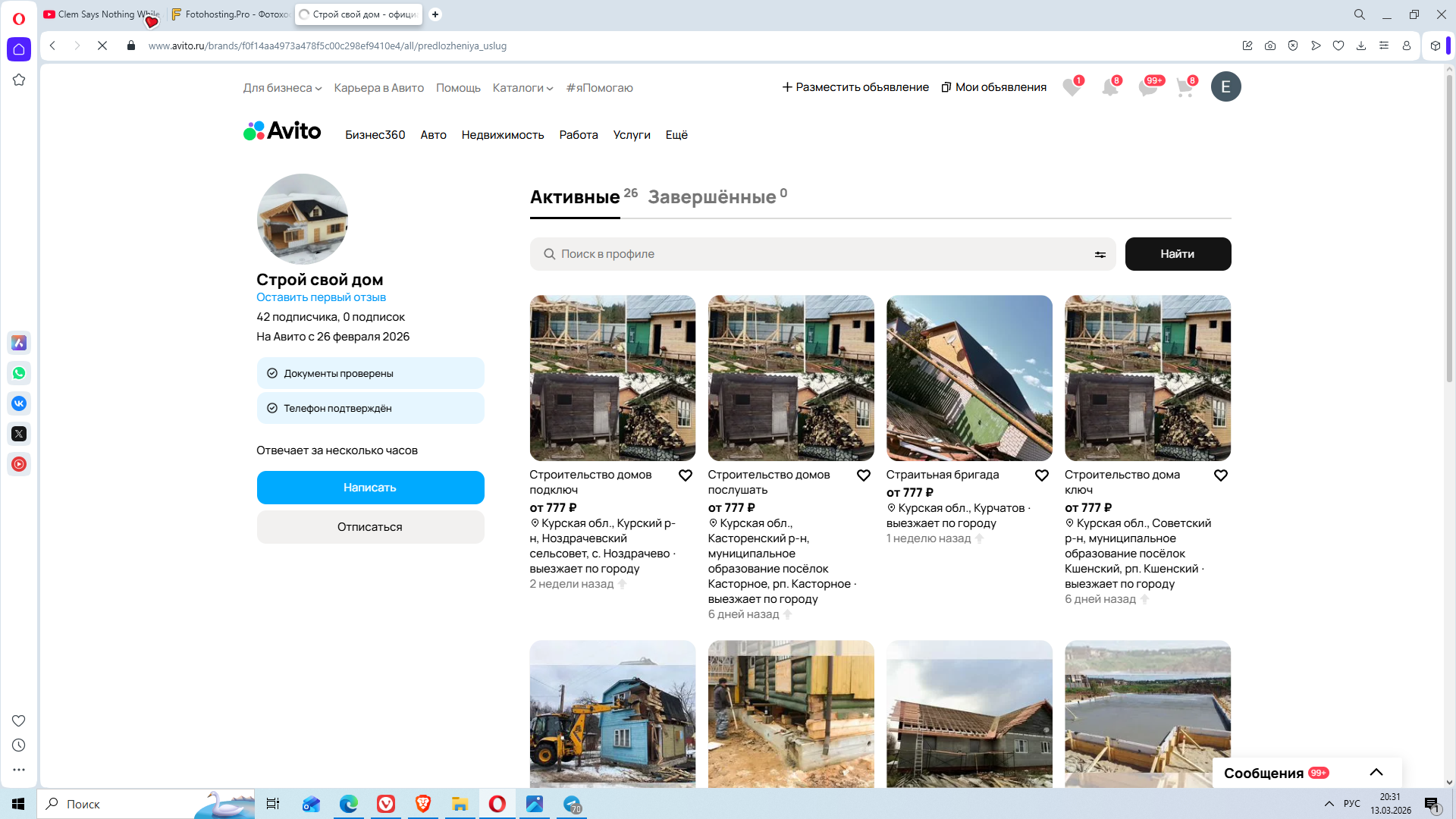Favorite the Строительство дома ключ listing
Viewport: 1456px width, 819px height.
[x=1221, y=475]
